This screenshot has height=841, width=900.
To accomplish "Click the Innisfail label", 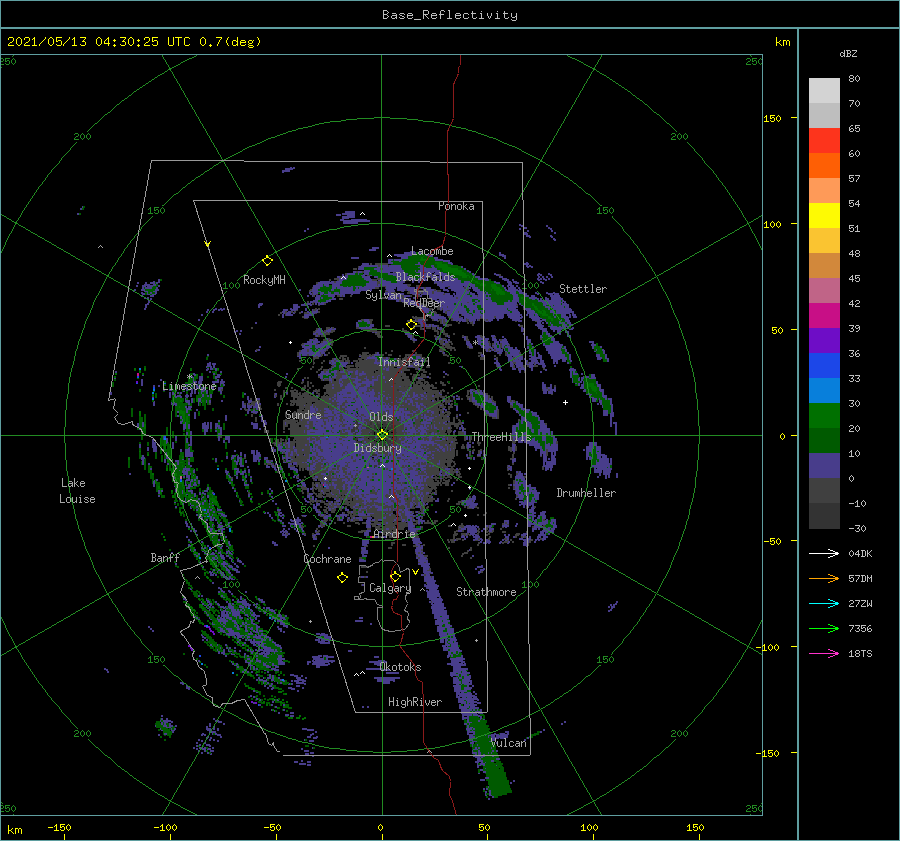I will coord(404,362).
